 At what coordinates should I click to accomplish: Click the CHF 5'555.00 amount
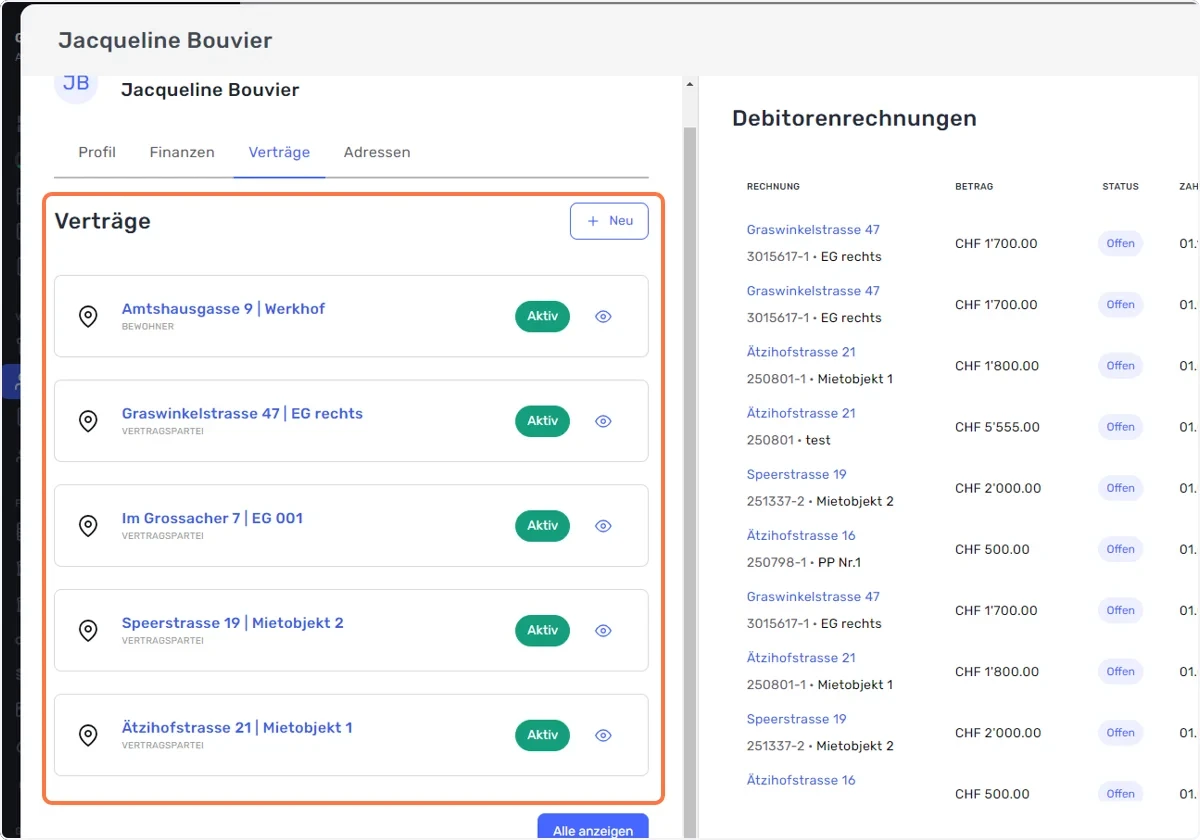(997, 427)
